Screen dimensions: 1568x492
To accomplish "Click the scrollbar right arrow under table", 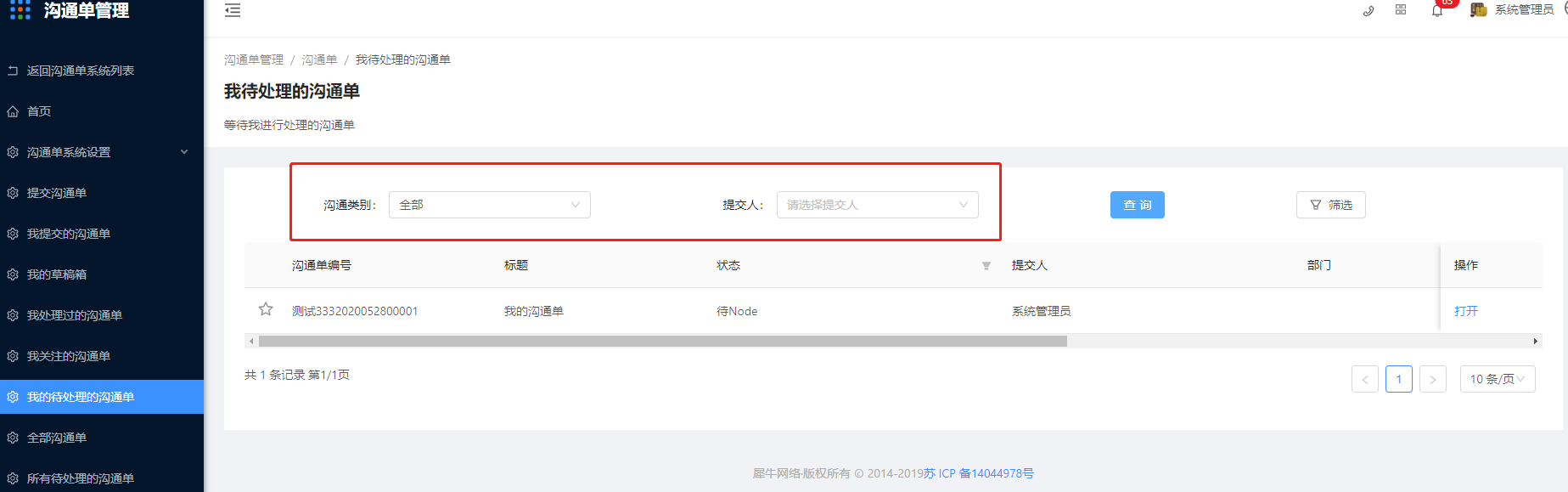I will [x=1535, y=341].
